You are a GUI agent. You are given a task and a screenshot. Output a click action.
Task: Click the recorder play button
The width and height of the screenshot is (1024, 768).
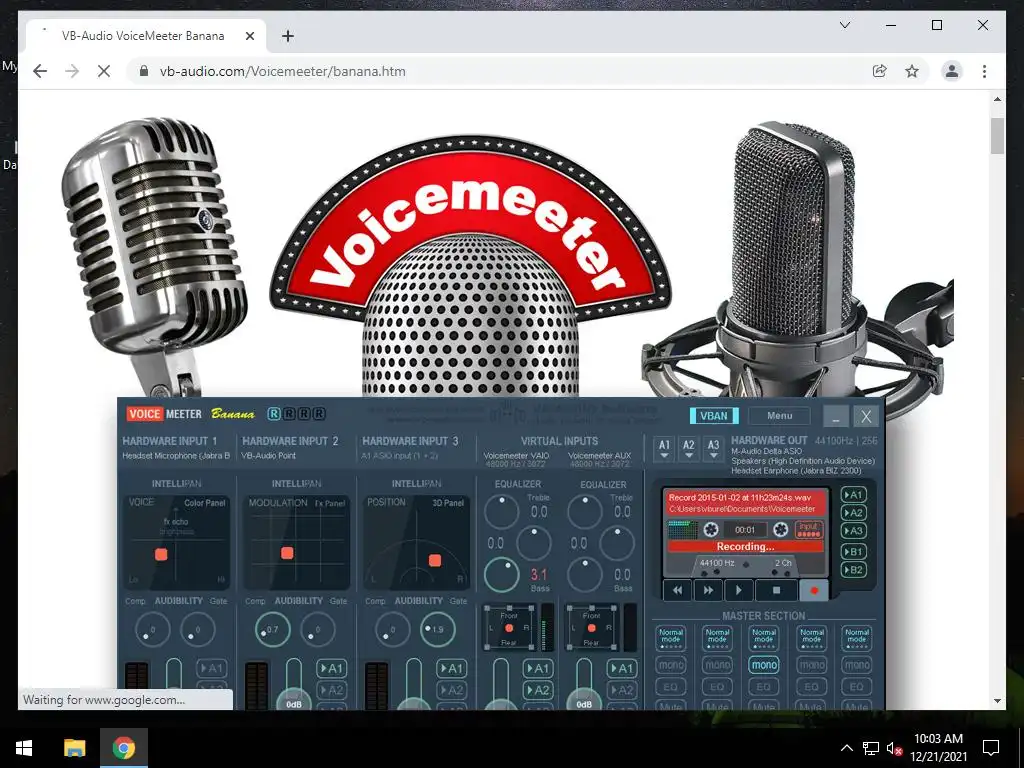pyautogui.click(x=739, y=590)
